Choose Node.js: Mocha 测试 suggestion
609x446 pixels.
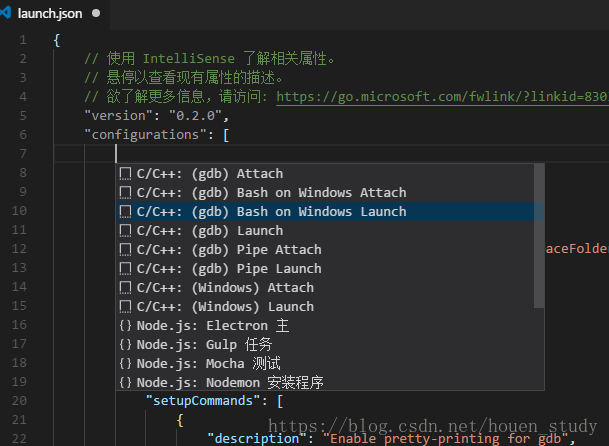coord(325,364)
